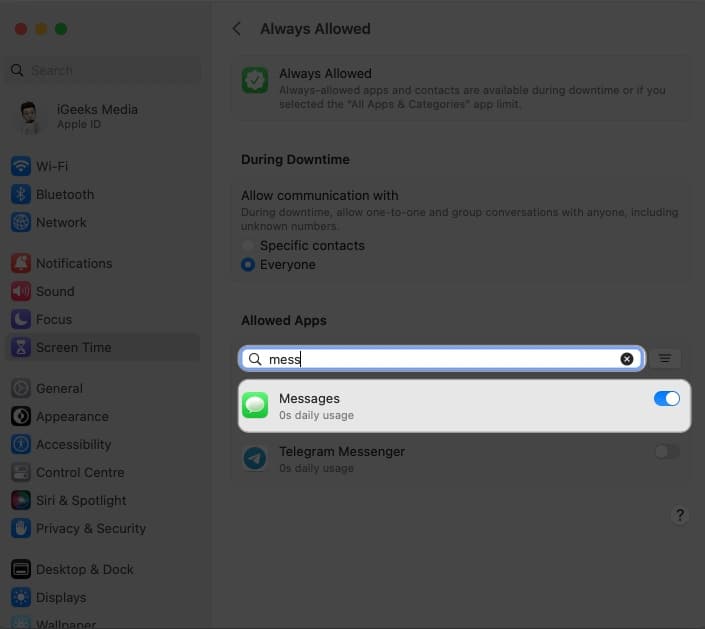The height and width of the screenshot is (629, 705).
Task: Open Control Centre icon
Action: tap(21, 472)
